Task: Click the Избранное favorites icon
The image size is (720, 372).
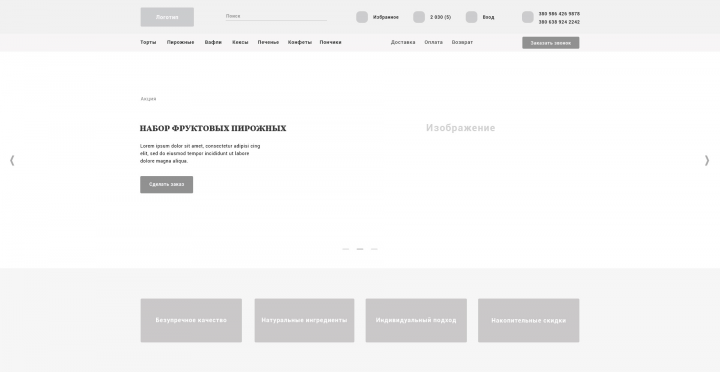Action: click(x=362, y=17)
